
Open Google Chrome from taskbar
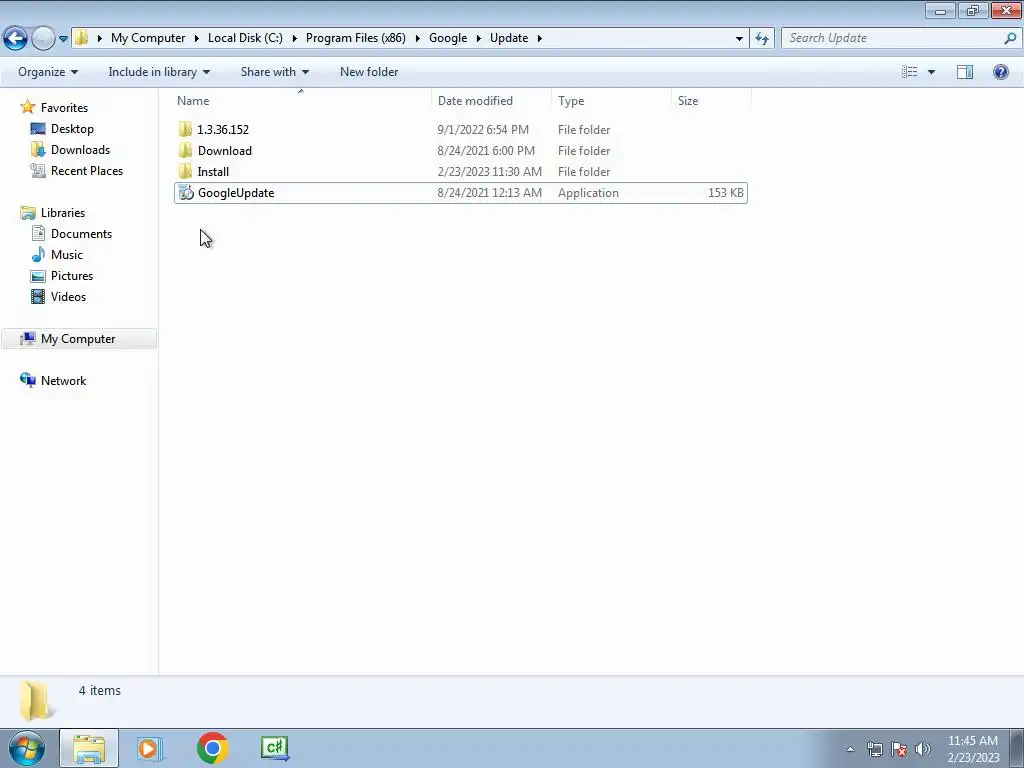tap(212, 748)
